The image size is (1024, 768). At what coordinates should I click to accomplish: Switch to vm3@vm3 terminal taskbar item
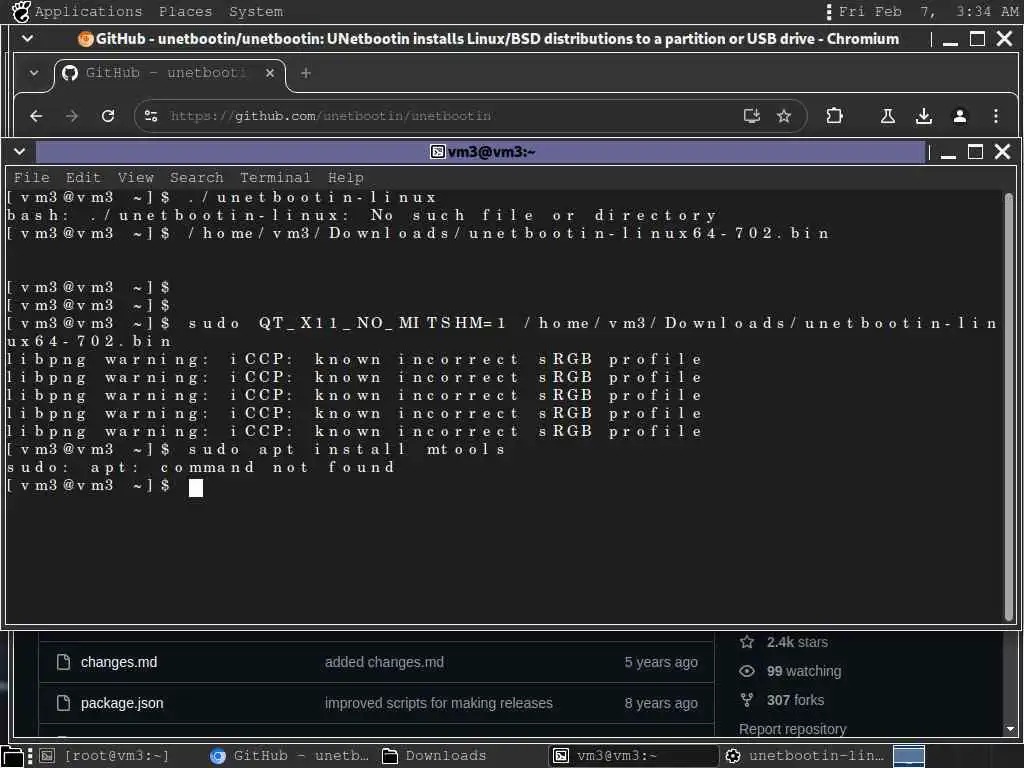632,756
